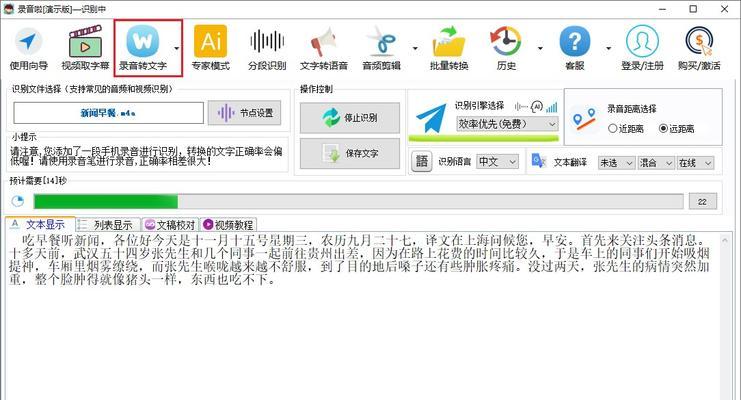Click 保存文字 to save text
The height and width of the screenshot is (400, 741).
coord(350,153)
